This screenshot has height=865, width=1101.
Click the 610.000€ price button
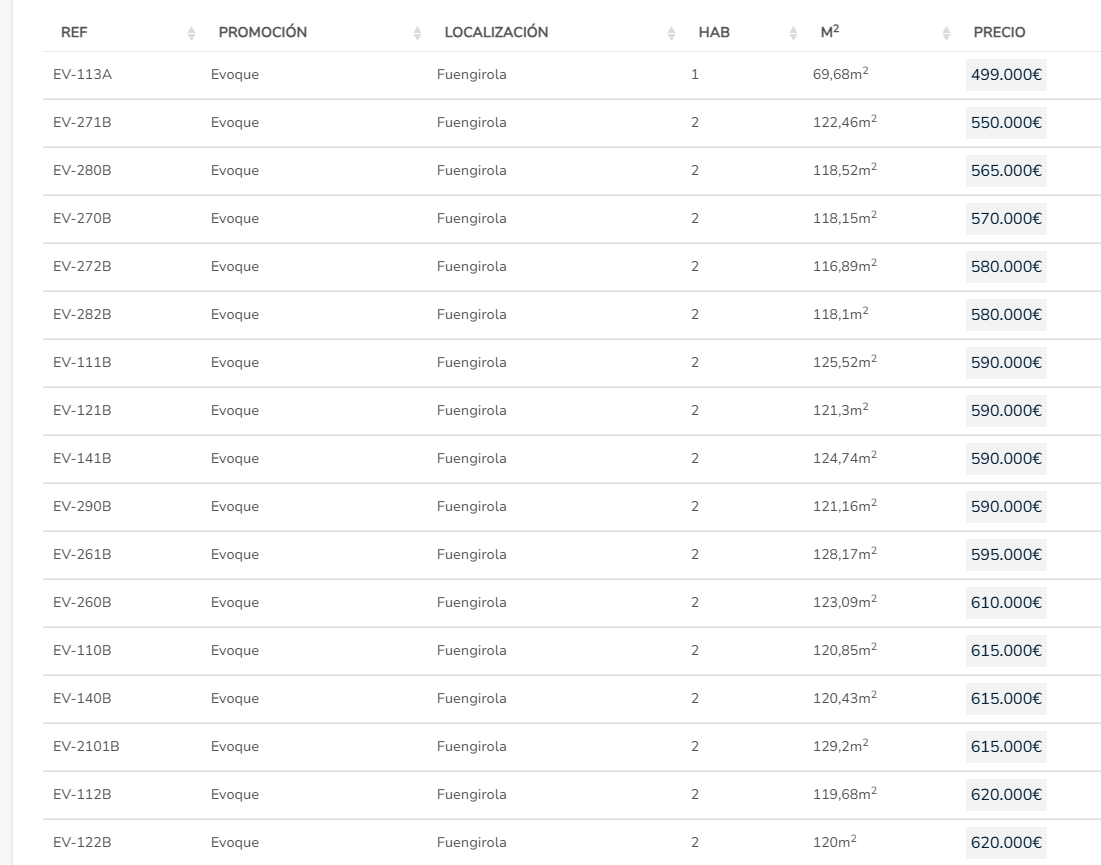pos(1006,603)
